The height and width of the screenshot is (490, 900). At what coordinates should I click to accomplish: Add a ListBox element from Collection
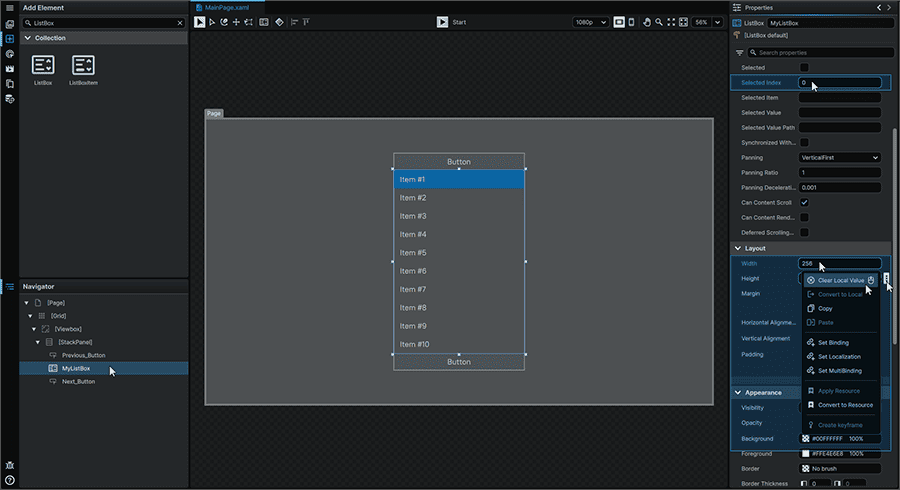tap(43, 70)
